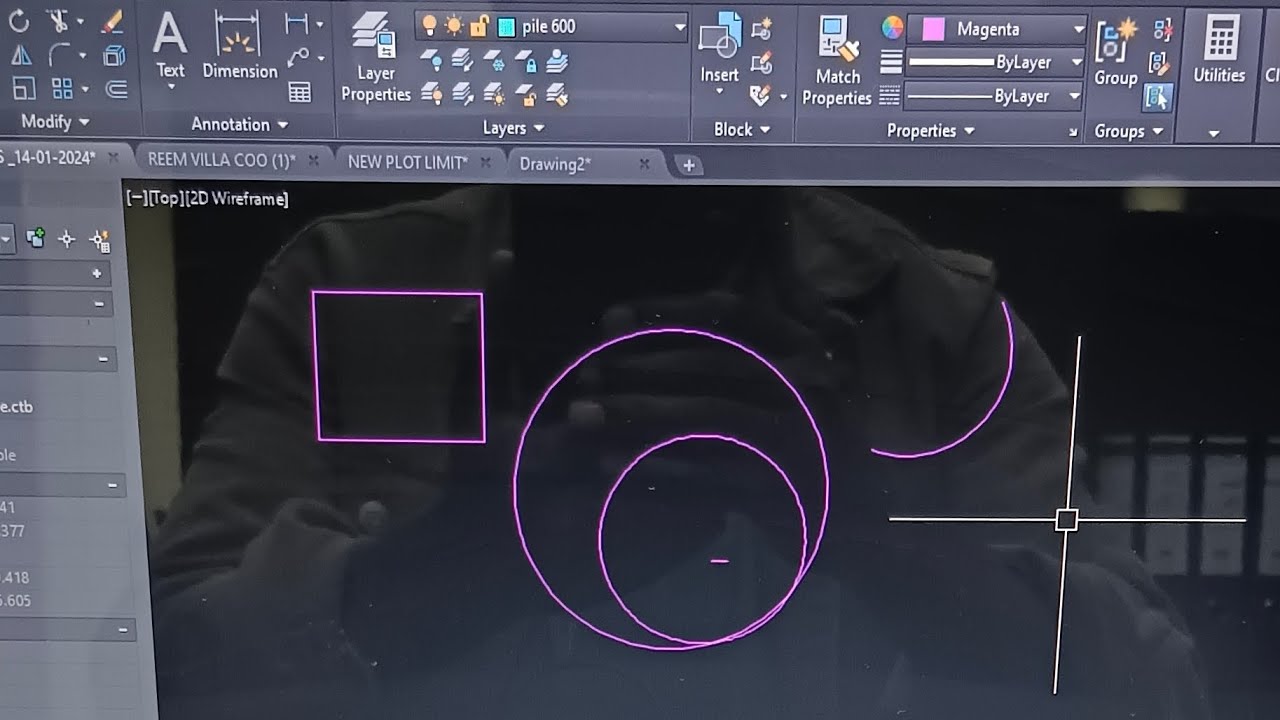Select the Trim scissors tool
The height and width of the screenshot is (720, 1280).
[x=58, y=21]
